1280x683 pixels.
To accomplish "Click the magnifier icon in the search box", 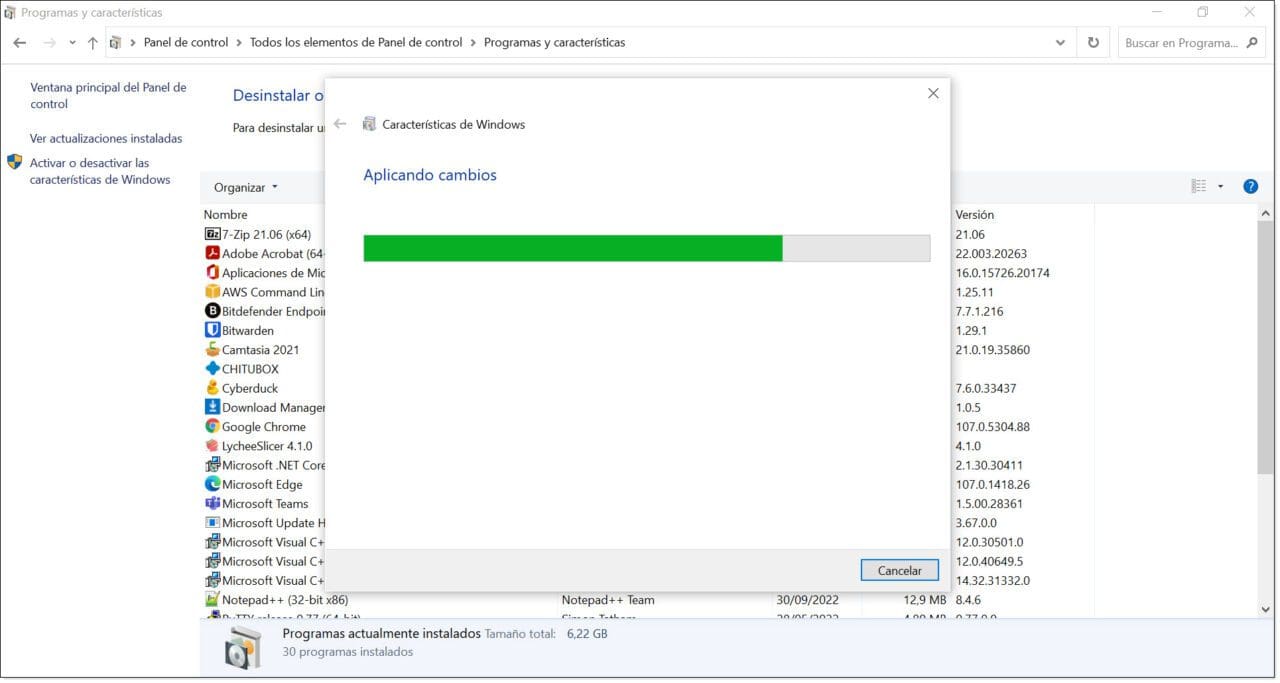I will (1252, 43).
